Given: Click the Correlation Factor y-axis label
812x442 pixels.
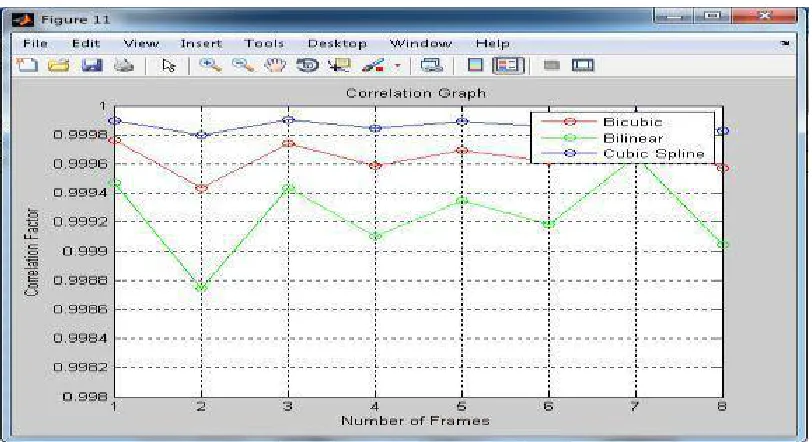Looking at the screenshot, I should click(x=32, y=253).
